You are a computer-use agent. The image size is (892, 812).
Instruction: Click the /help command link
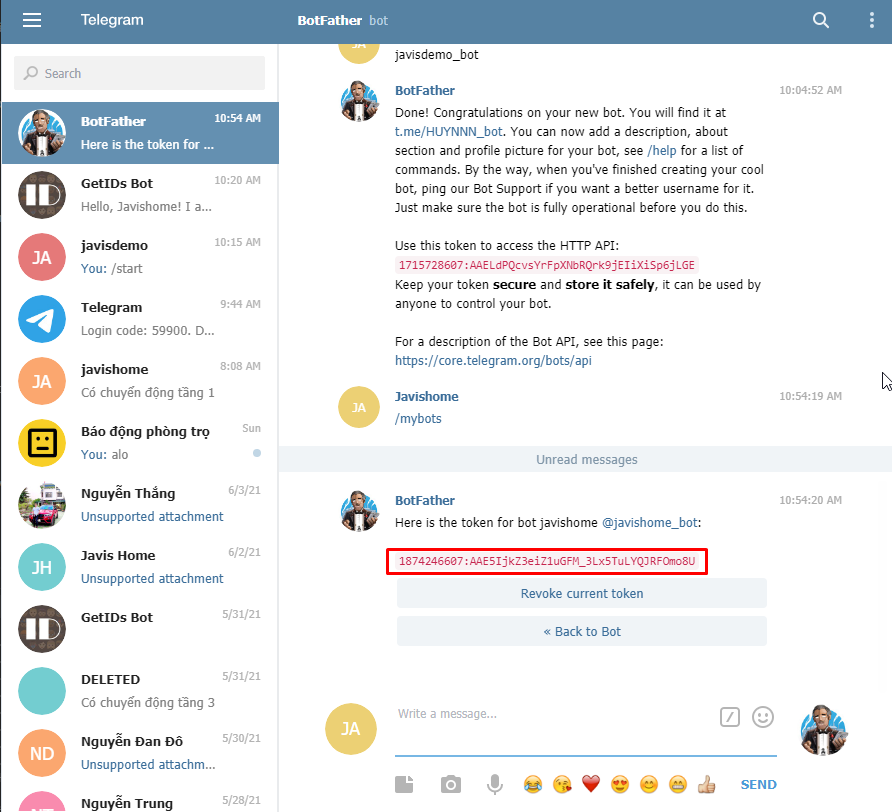pyautogui.click(x=662, y=151)
